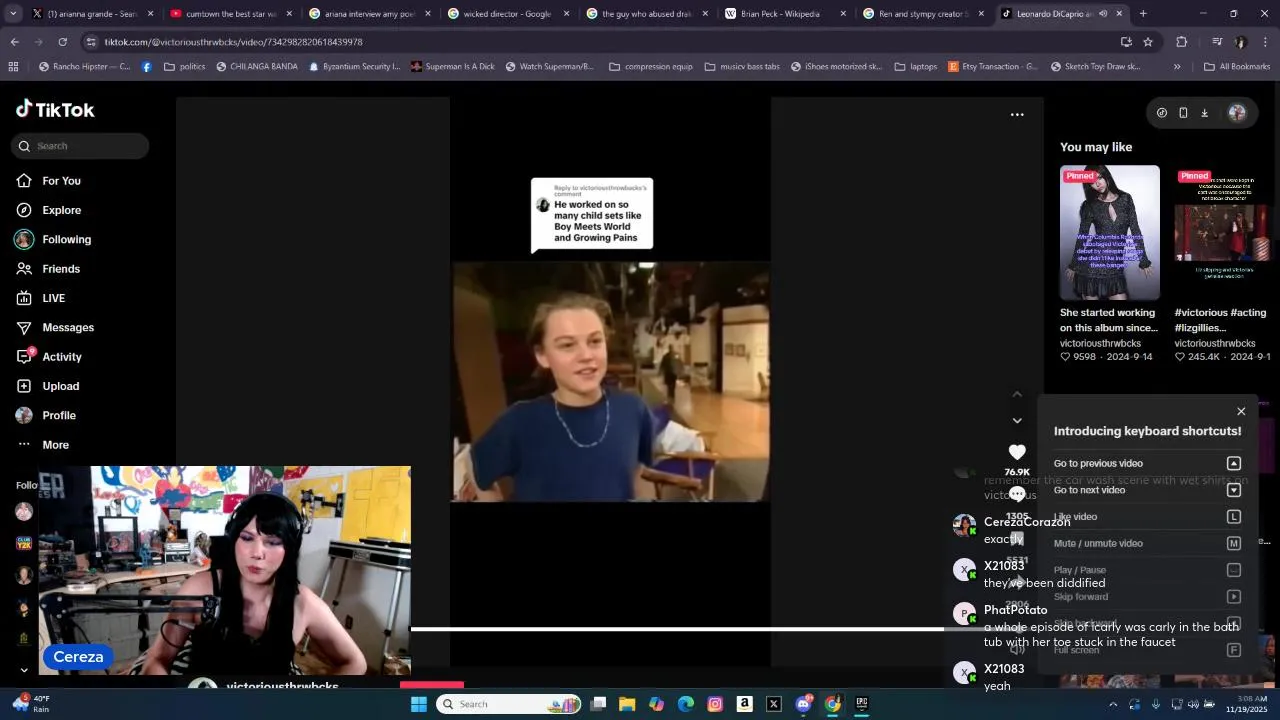This screenshot has height=720, width=1280.
Task: Open a new browser tab
Action: [1143, 14]
